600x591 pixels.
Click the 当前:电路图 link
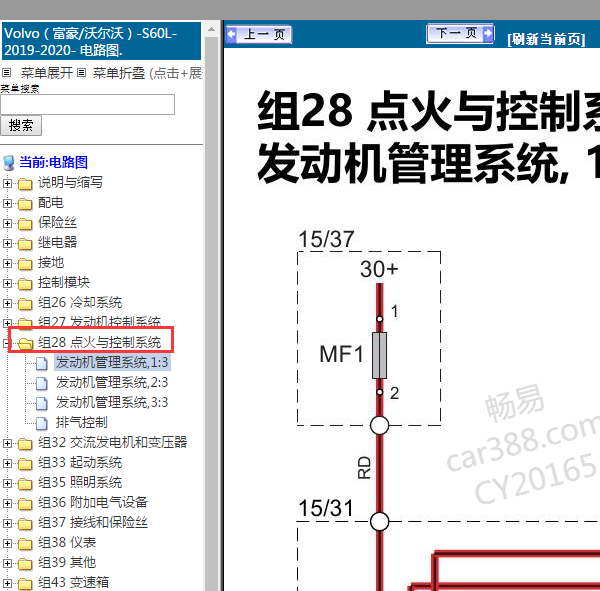click(54, 162)
